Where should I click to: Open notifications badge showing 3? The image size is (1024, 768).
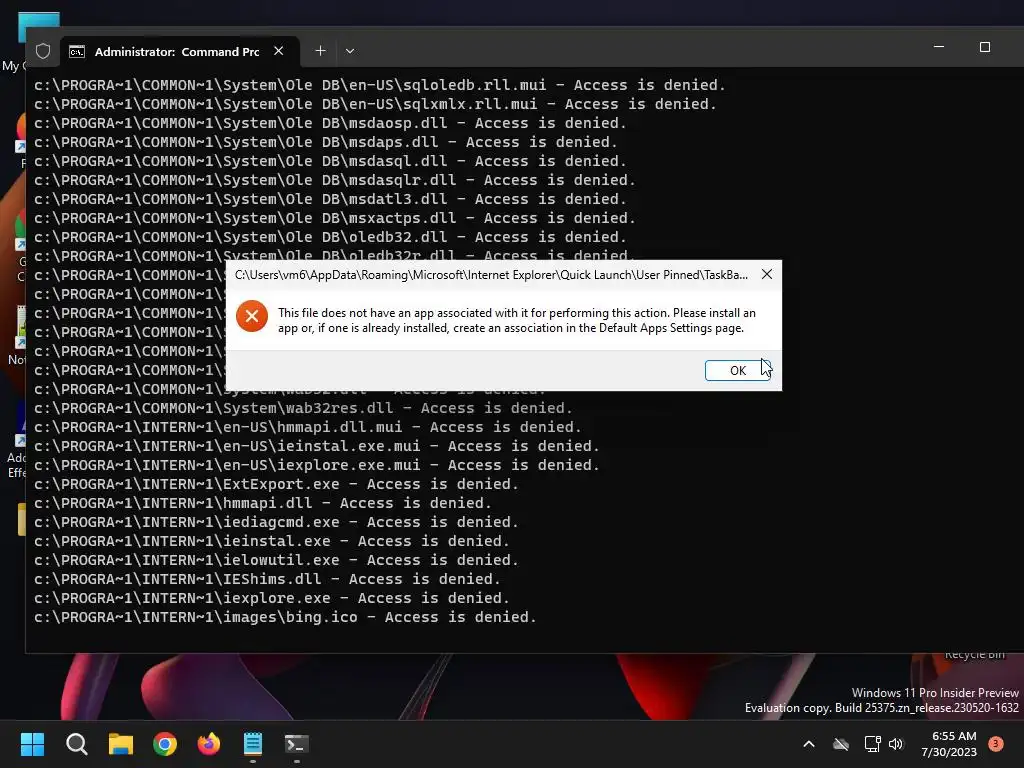click(x=996, y=744)
